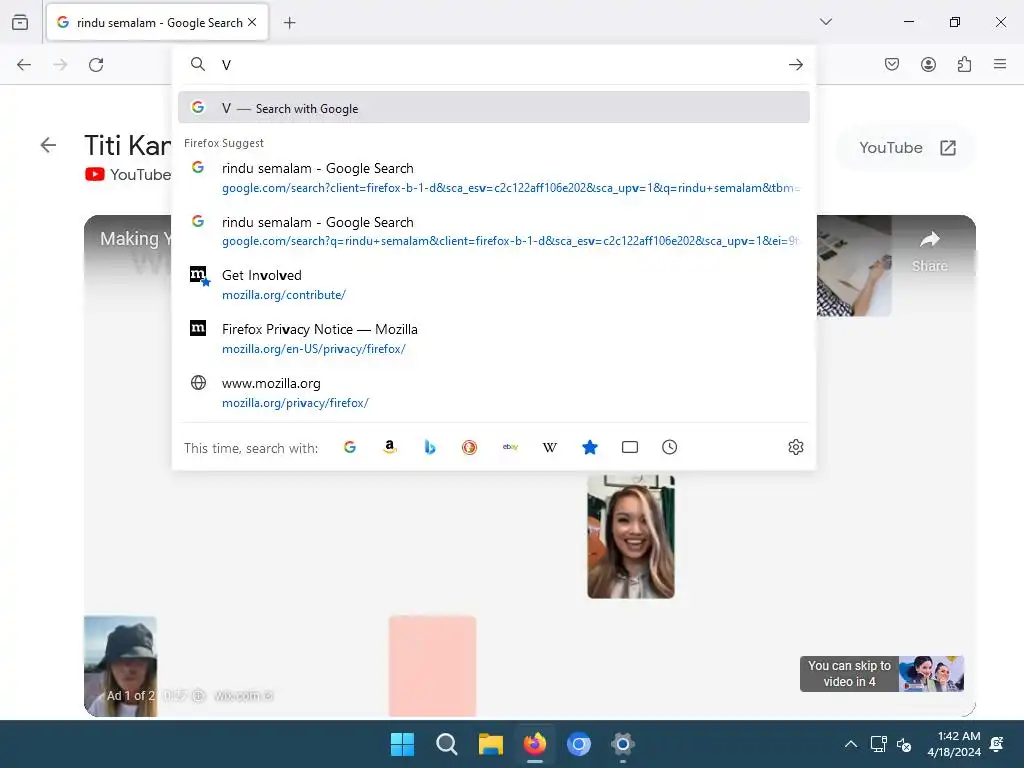The height and width of the screenshot is (768, 1024).
Task: Open the www.mozilla.org suggestion
Action: coord(494,392)
